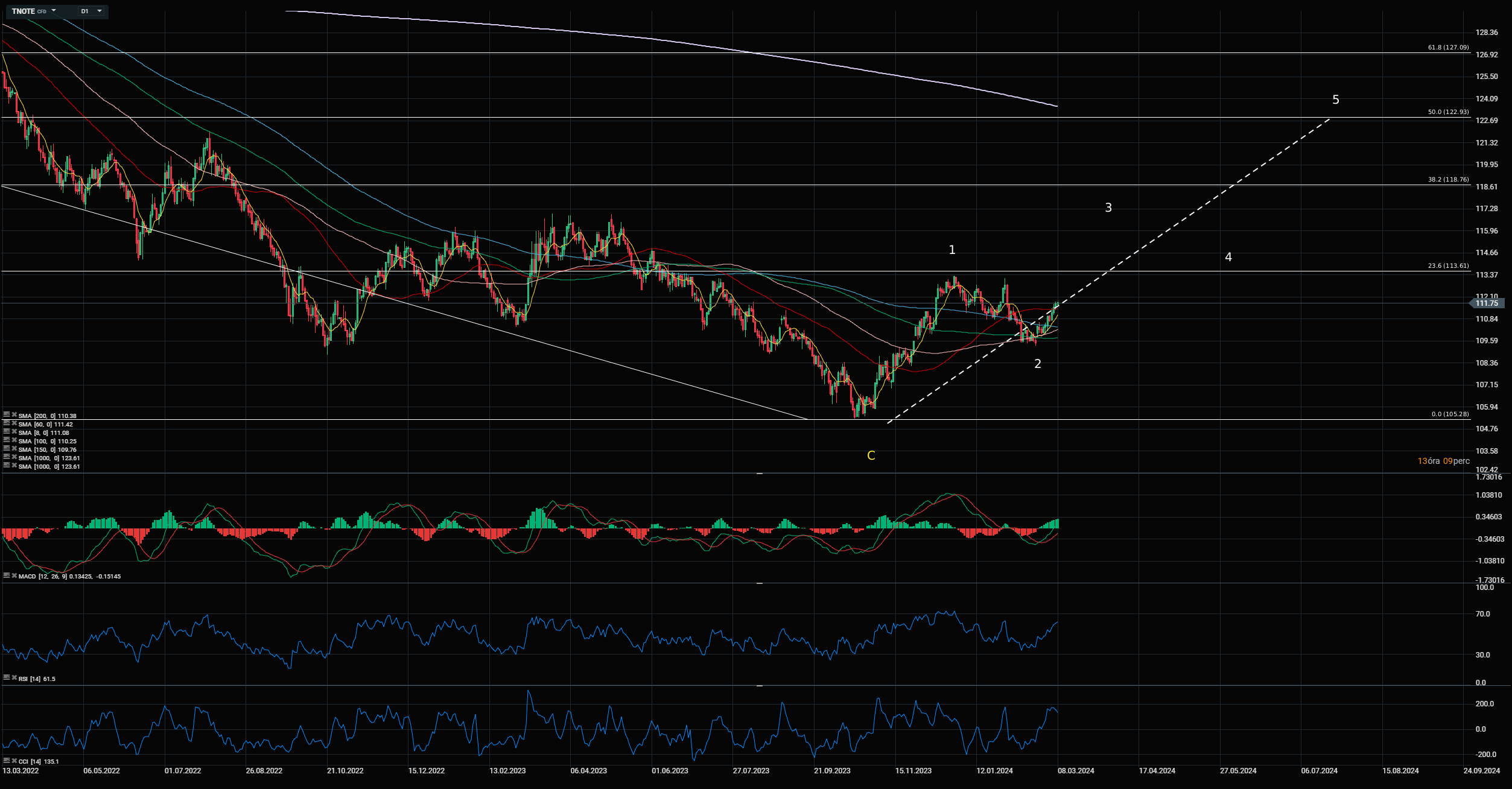Open RSI indicator settings icon
This screenshot has height=789, width=1512.
[7, 678]
